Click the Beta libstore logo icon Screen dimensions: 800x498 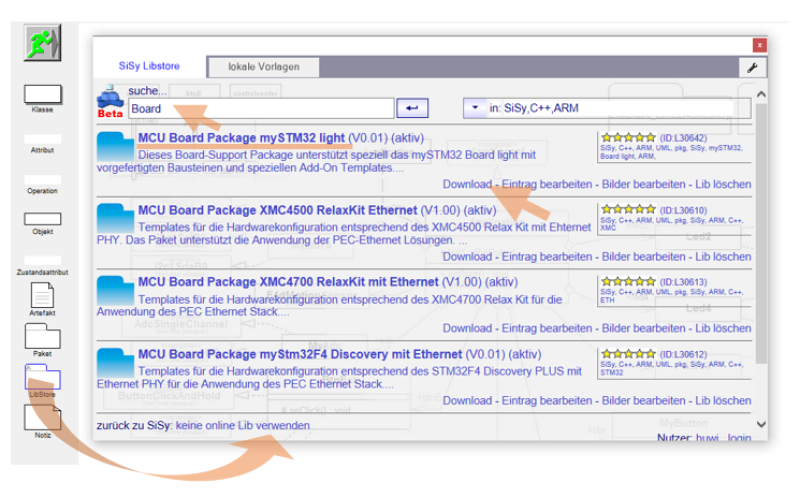110,104
